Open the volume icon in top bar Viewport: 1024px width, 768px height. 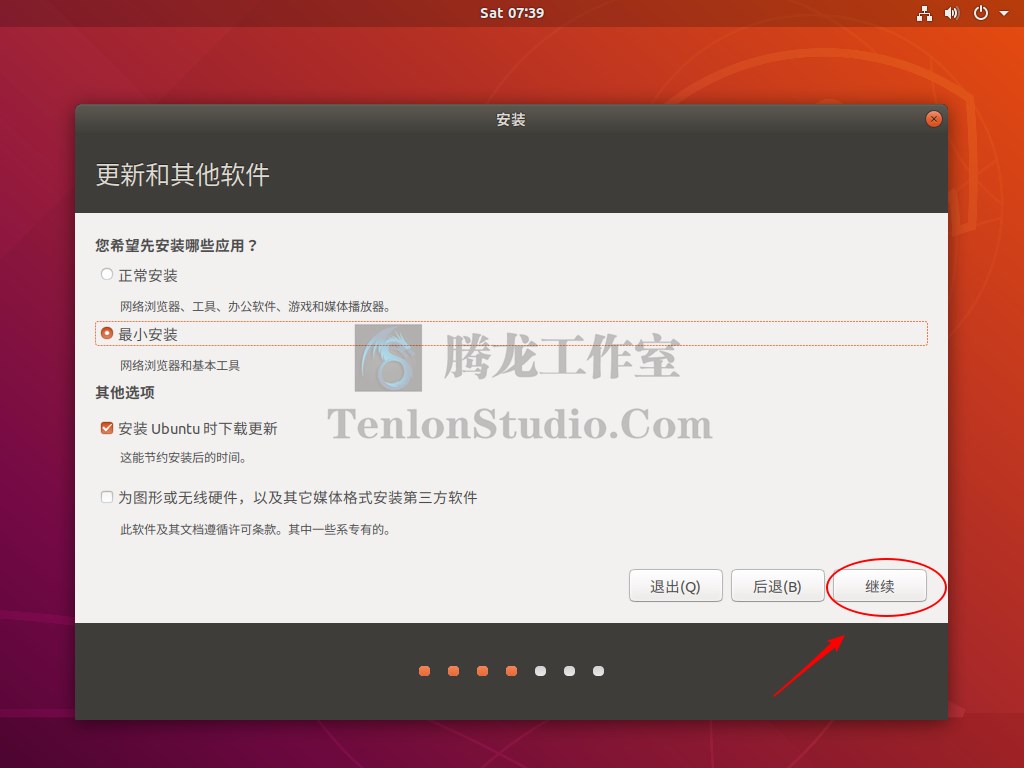(952, 13)
